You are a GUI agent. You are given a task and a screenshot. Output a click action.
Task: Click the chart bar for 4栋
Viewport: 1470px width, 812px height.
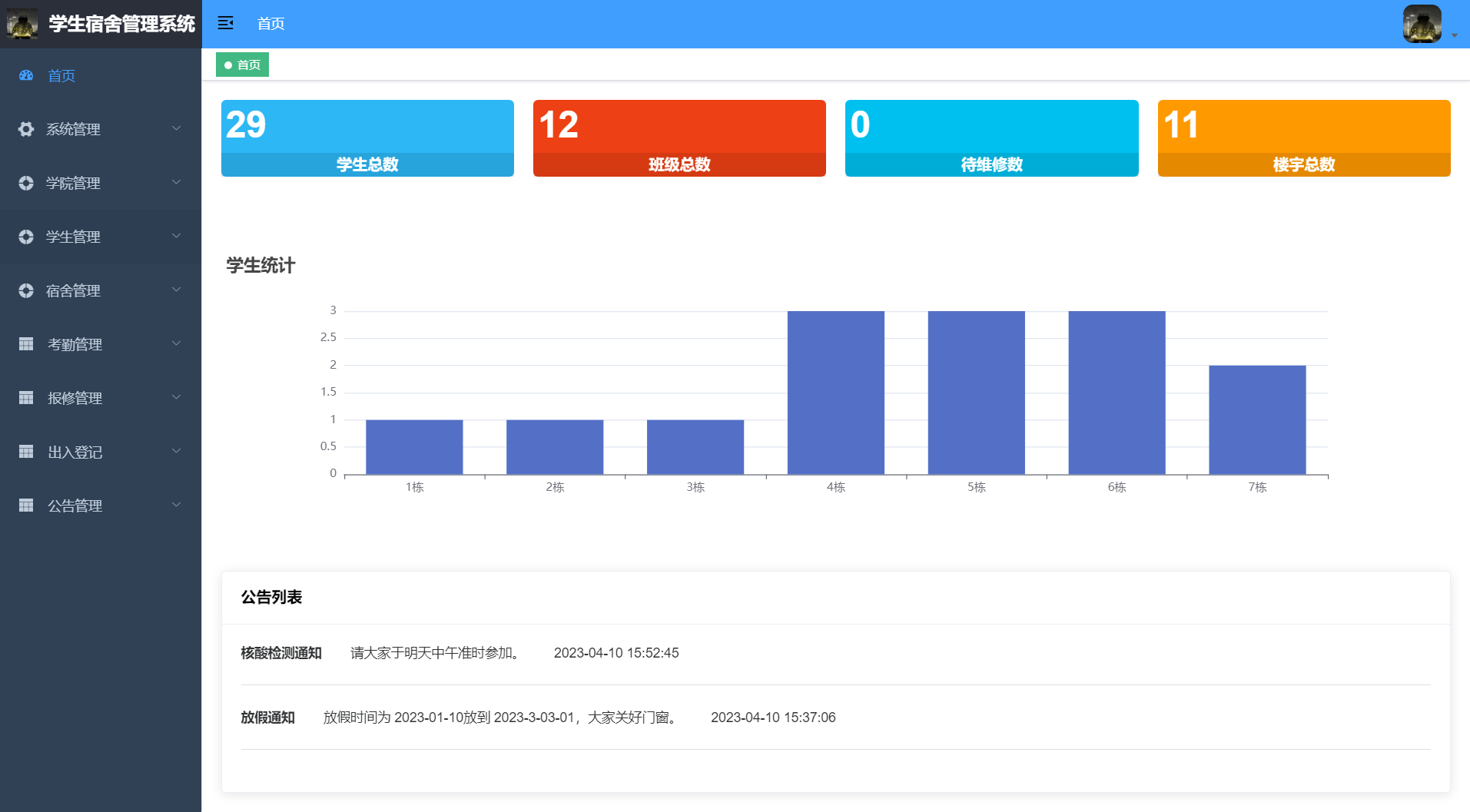[836, 393]
